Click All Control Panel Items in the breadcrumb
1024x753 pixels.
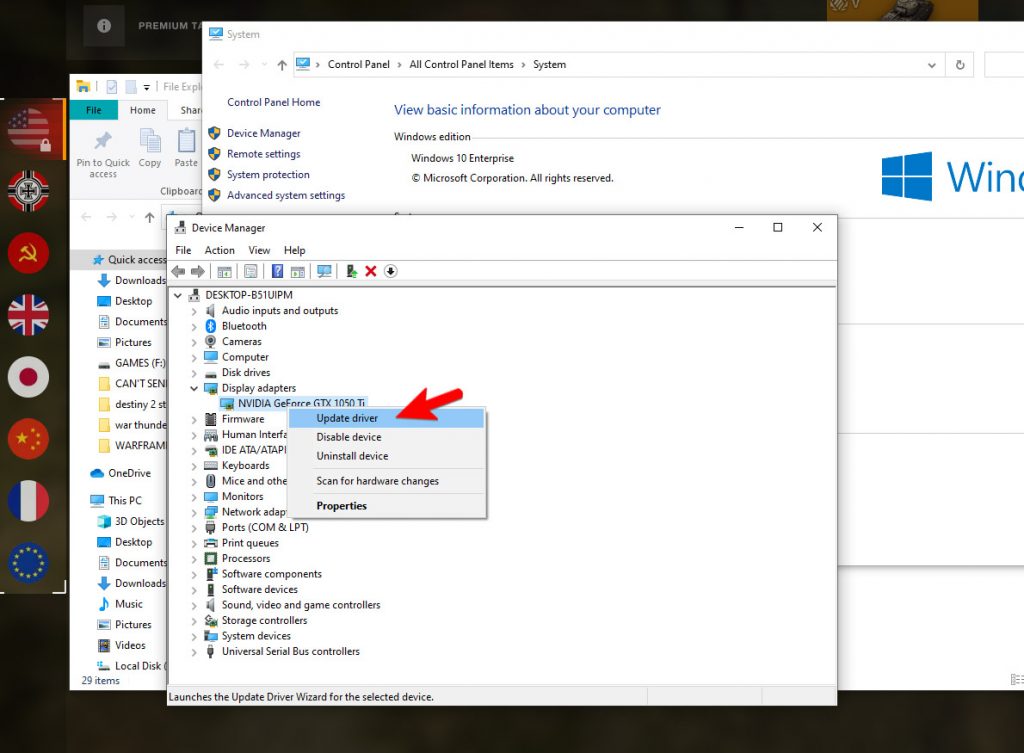point(462,65)
